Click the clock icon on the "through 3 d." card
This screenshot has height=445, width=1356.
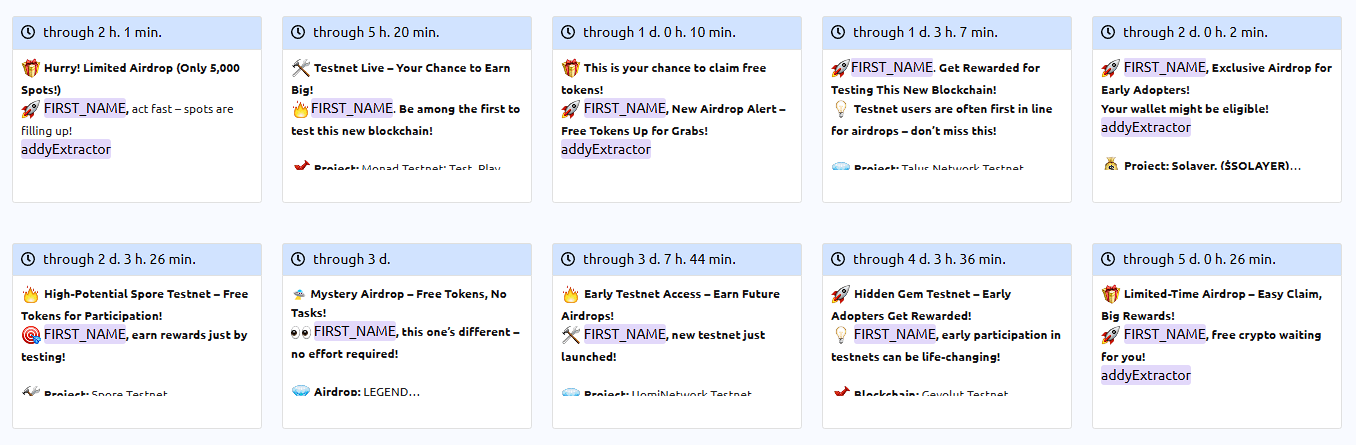tap(298, 259)
